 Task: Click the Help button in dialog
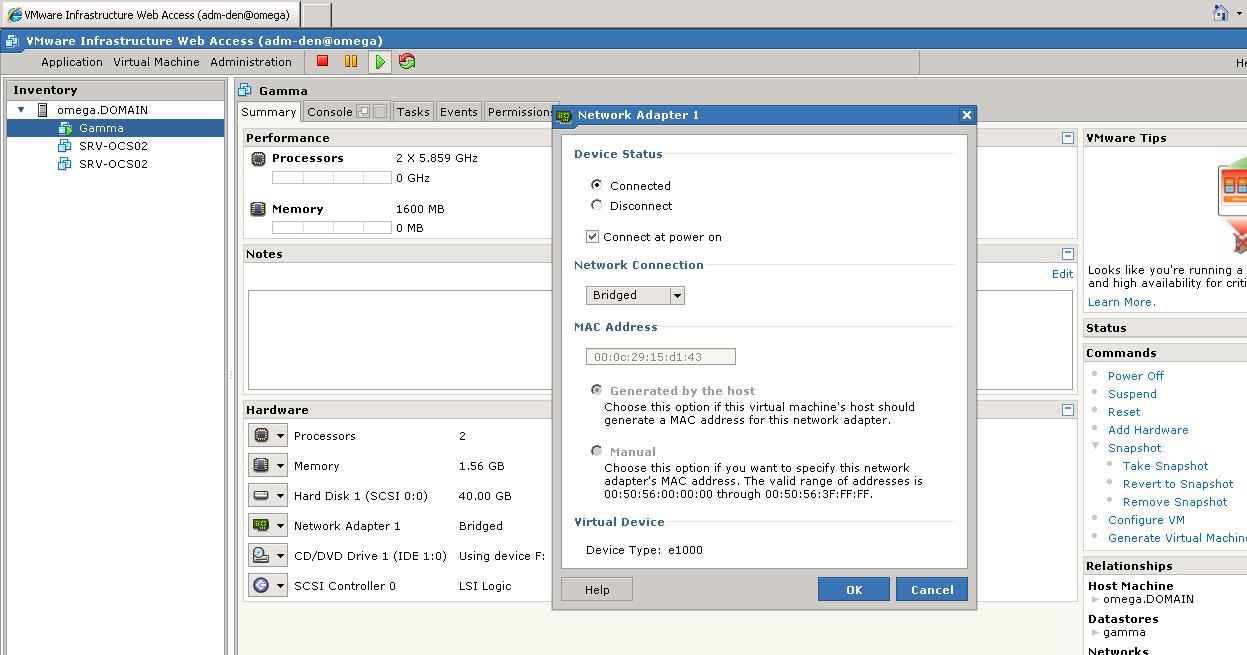(x=597, y=589)
